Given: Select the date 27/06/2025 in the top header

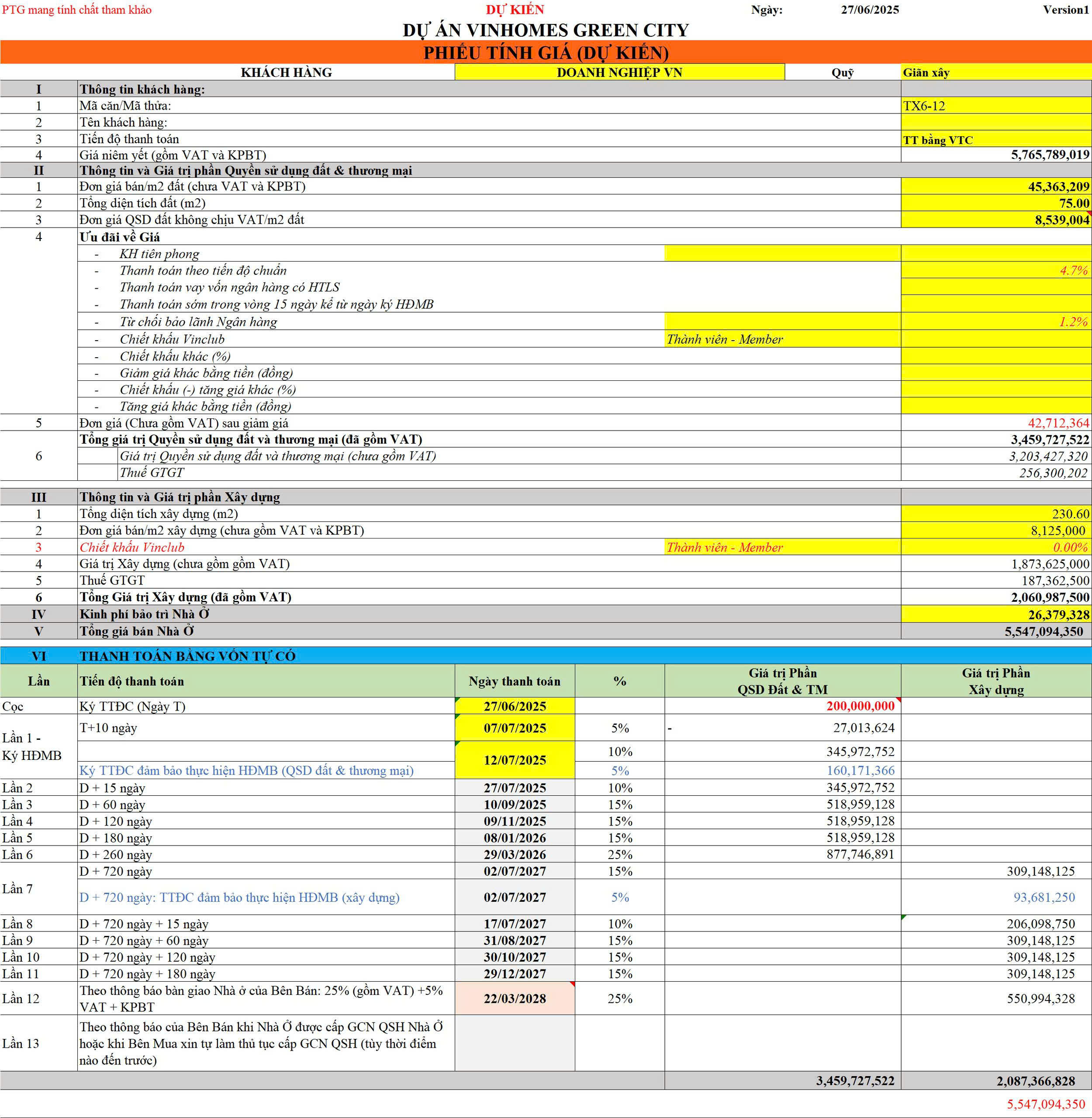Looking at the screenshot, I should click(x=870, y=10).
